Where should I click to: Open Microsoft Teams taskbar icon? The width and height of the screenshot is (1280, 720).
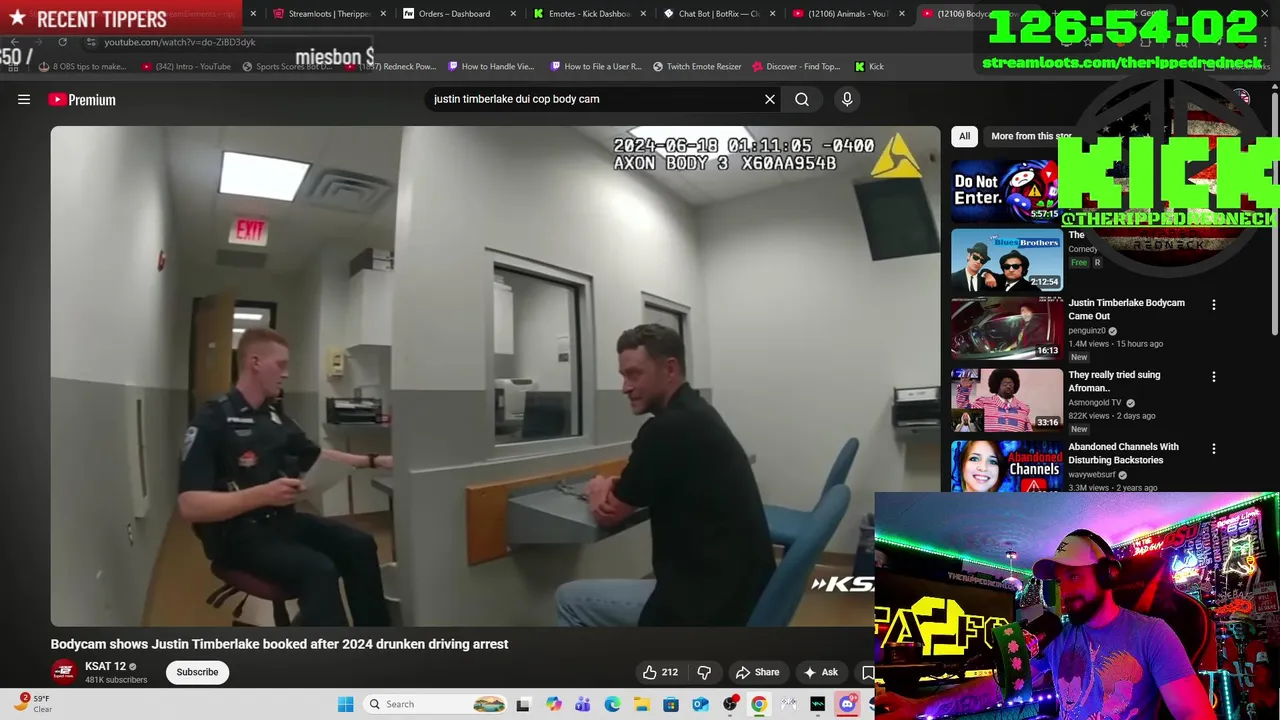pos(582,704)
